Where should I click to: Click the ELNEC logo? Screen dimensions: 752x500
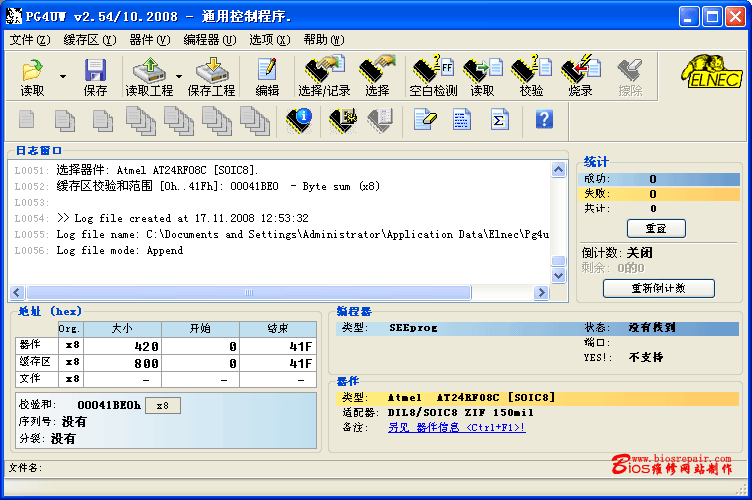click(712, 72)
